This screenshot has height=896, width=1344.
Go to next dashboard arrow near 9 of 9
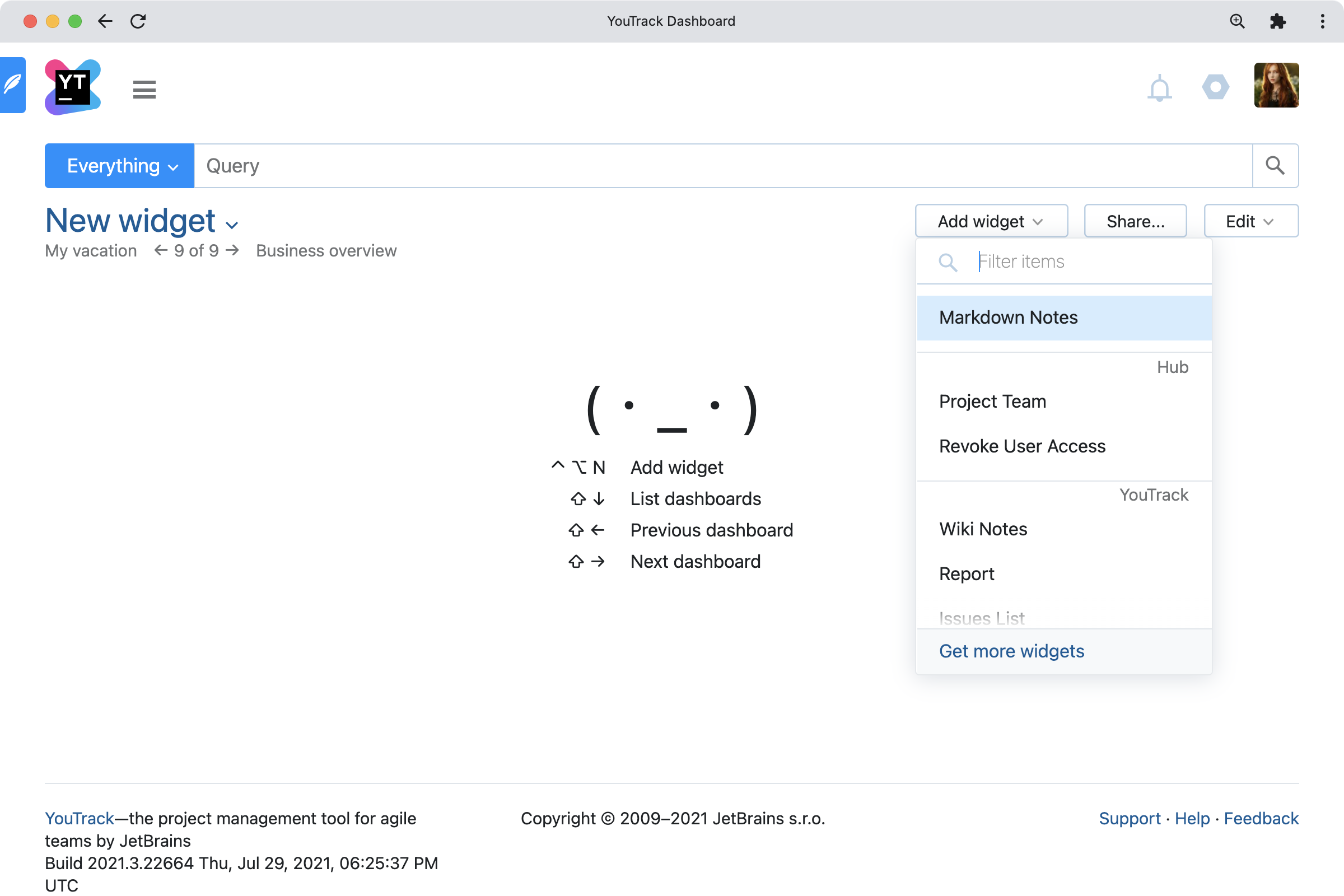pyautogui.click(x=232, y=250)
